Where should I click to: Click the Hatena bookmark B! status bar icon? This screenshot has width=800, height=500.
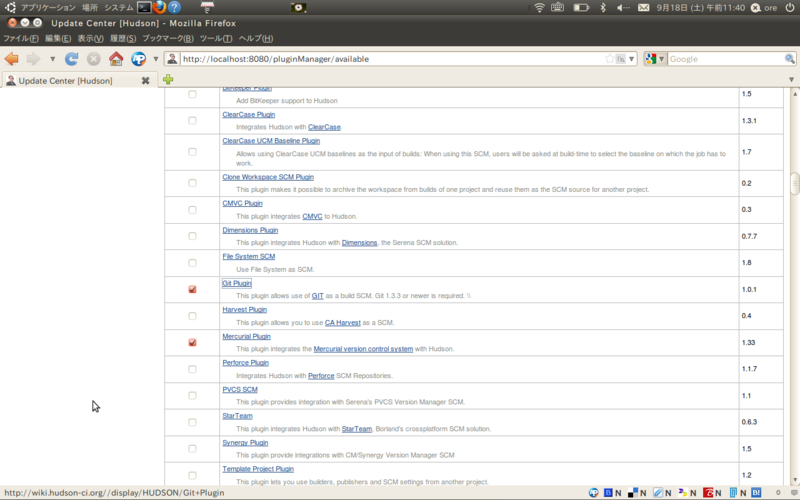[x=756, y=492]
